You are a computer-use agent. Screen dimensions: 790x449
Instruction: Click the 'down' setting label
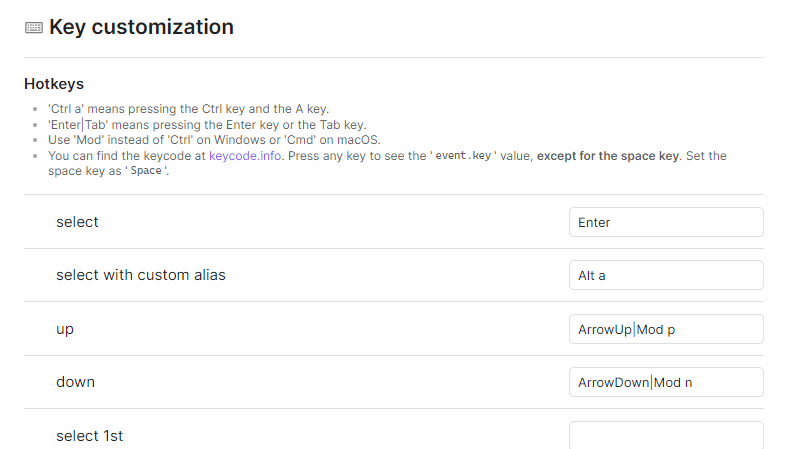tap(75, 381)
